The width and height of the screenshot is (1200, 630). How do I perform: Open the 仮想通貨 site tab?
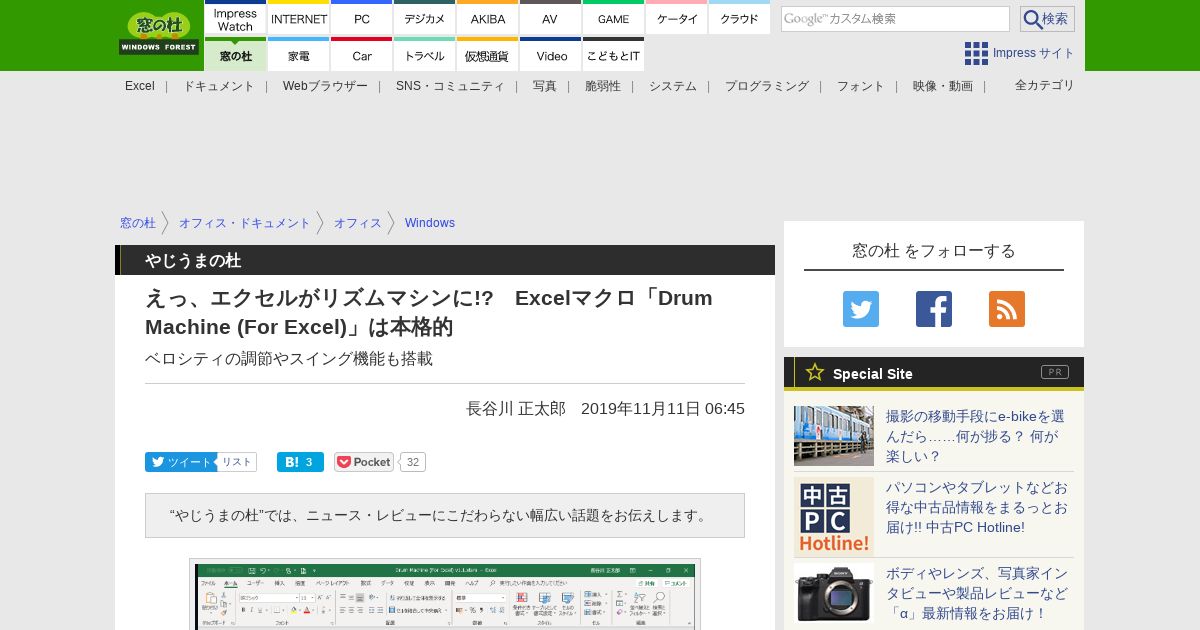pos(488,56)
